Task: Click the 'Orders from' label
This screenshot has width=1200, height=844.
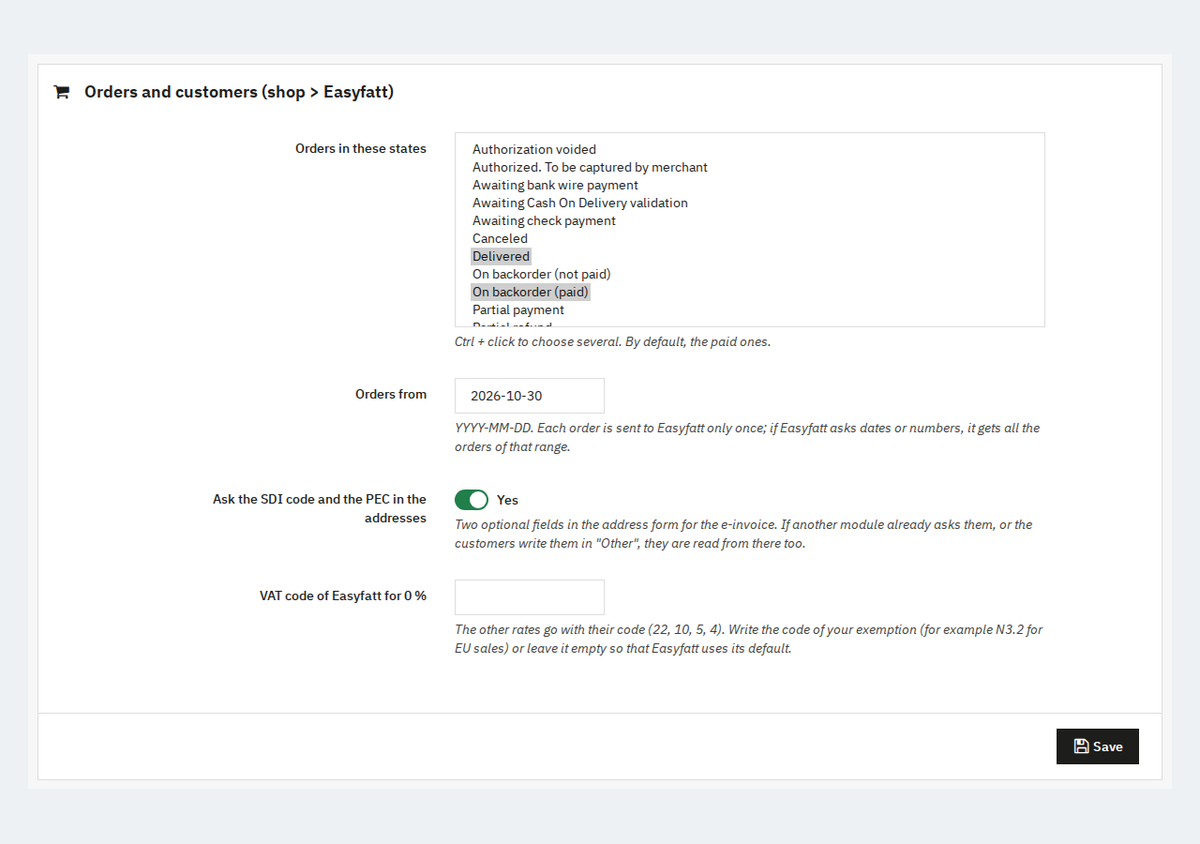Action: (x=391, y=394)
